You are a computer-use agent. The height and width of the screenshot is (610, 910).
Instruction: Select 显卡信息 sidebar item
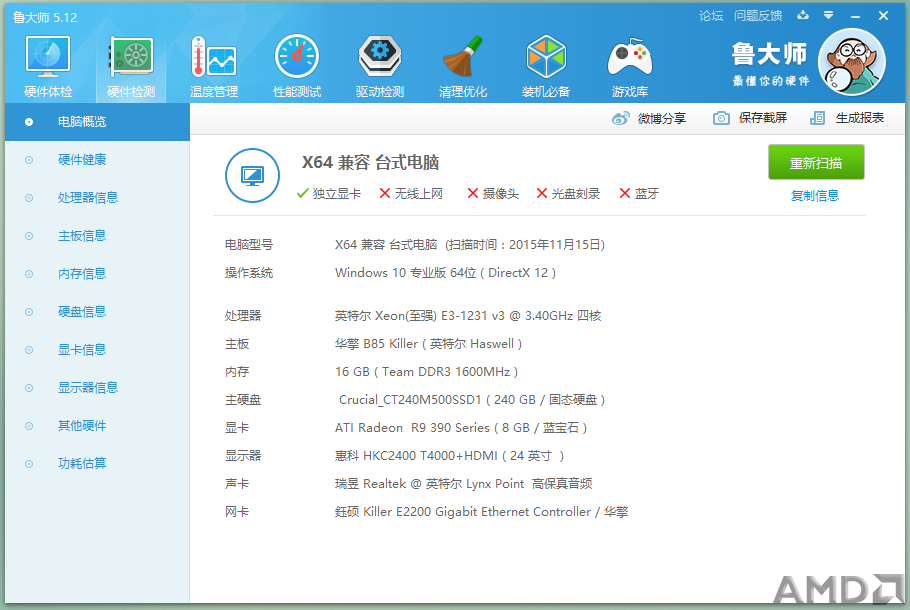[x=98, y=350]
